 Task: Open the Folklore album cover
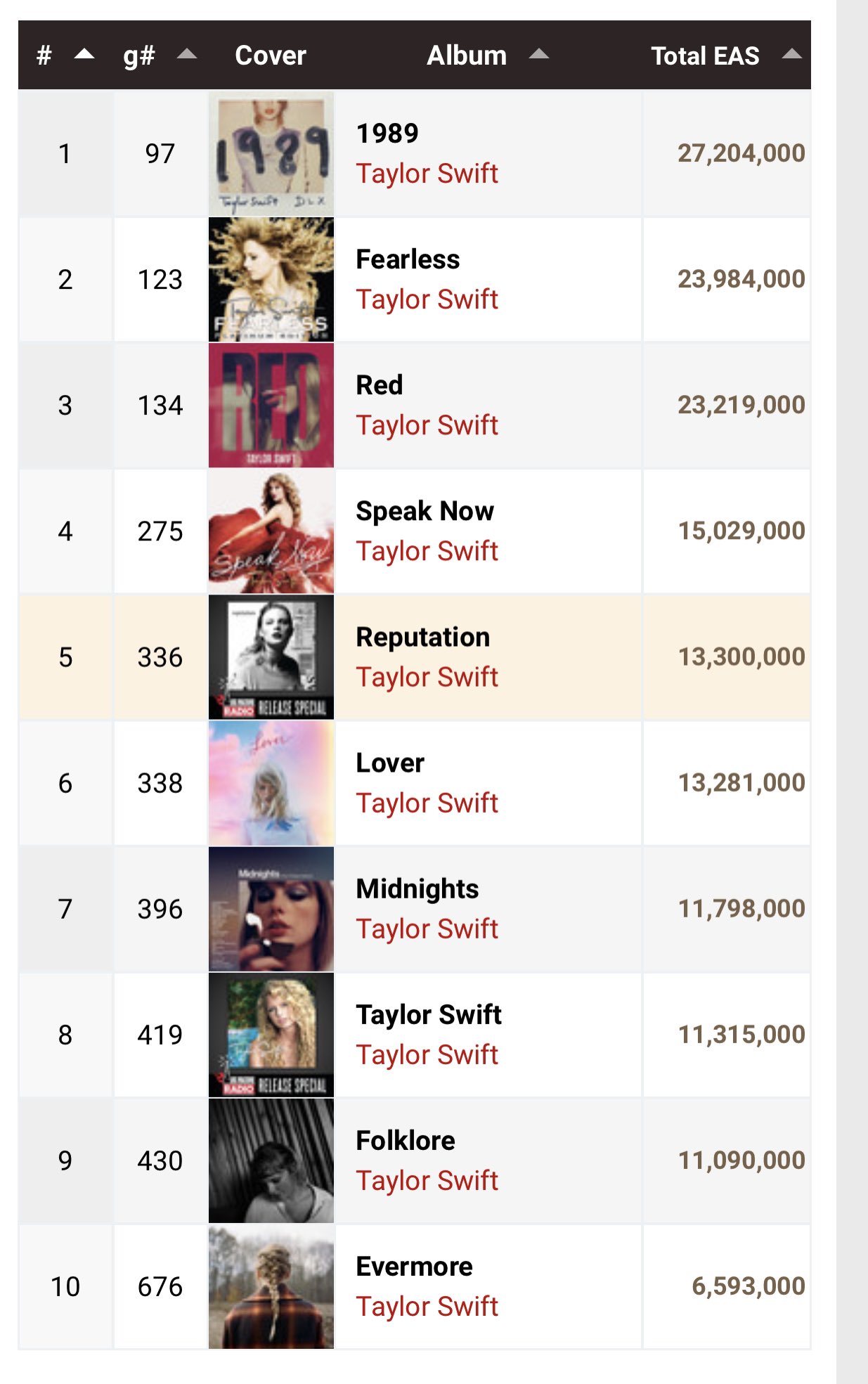click(271, 1160)
